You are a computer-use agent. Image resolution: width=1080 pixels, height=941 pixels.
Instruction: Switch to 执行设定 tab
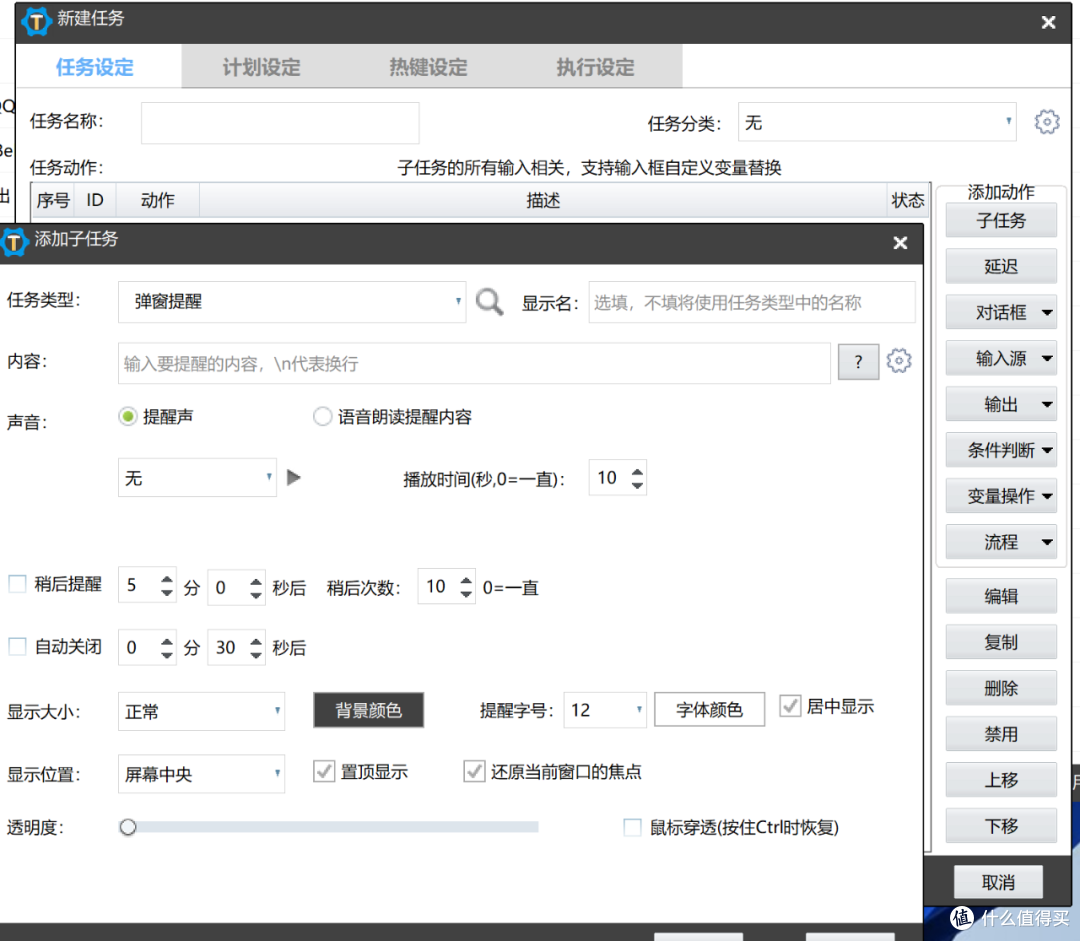595,67
